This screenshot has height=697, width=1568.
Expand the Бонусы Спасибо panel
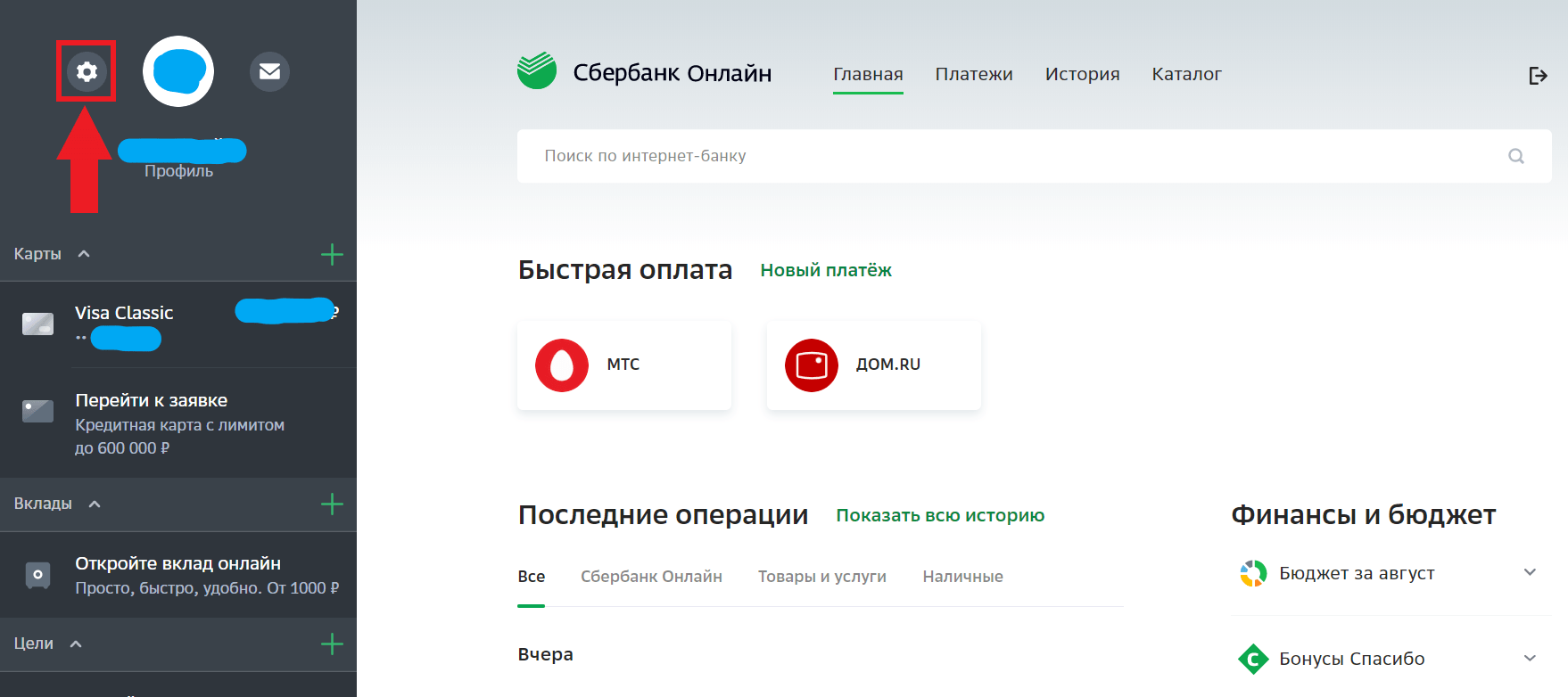tap(1530, 659)
